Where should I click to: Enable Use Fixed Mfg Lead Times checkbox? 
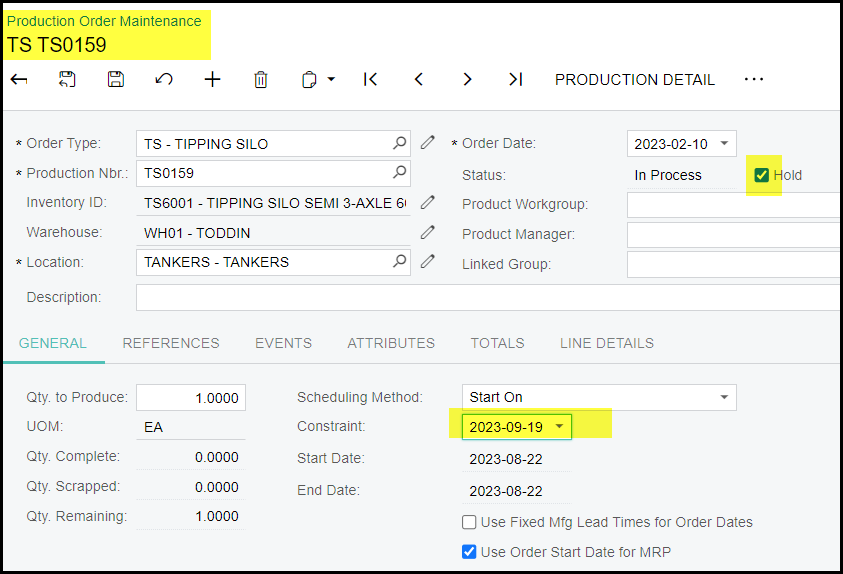[x=469, y=522]
